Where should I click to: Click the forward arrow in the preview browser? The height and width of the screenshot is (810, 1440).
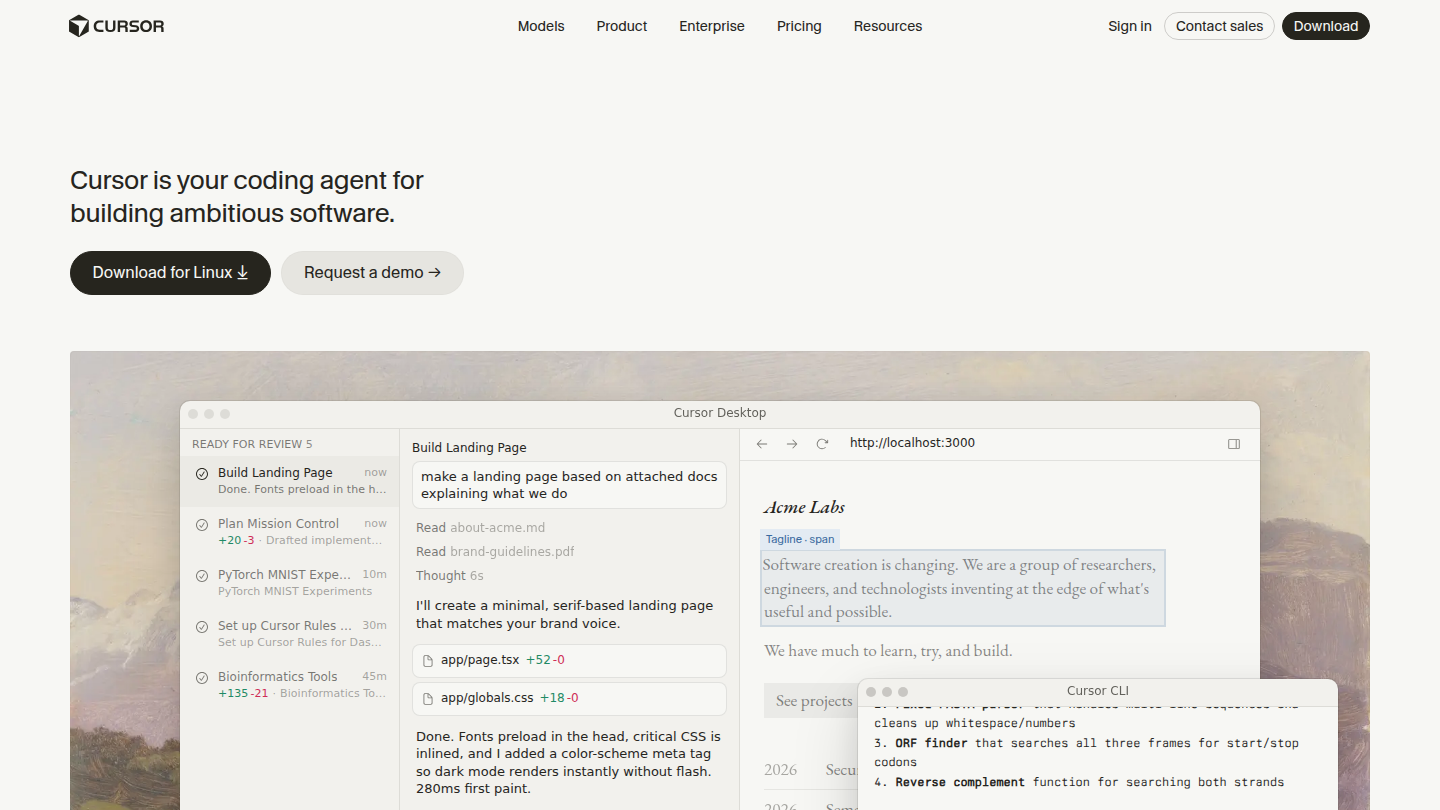coord(792,444)
